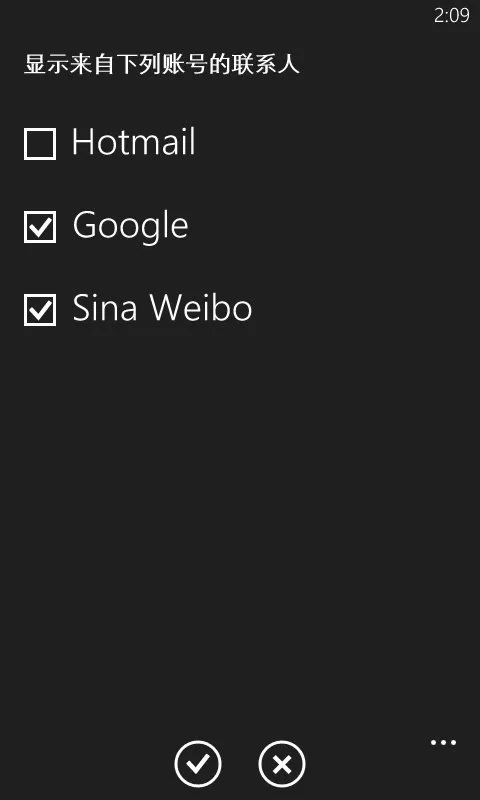This screenshot has height=800, width=480.
Task: Confirm selection with the circled checkmark icon
Action: 198,764
